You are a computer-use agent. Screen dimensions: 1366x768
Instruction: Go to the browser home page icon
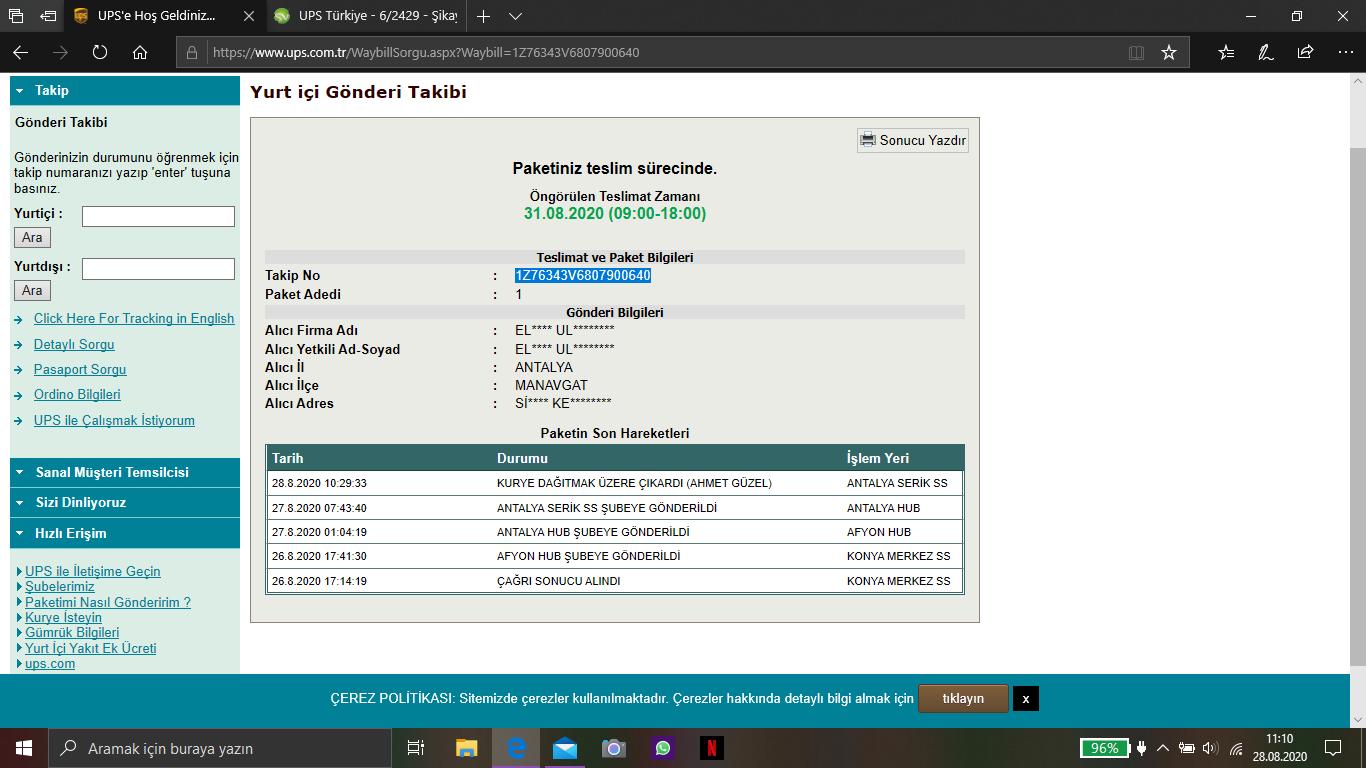pos(140,52)
